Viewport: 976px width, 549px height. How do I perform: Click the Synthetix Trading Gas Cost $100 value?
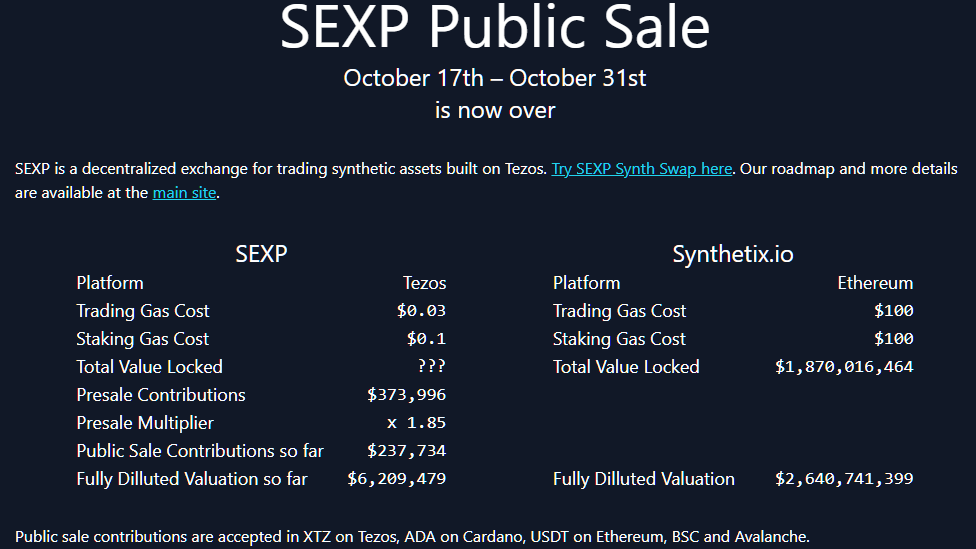[894, 311]
